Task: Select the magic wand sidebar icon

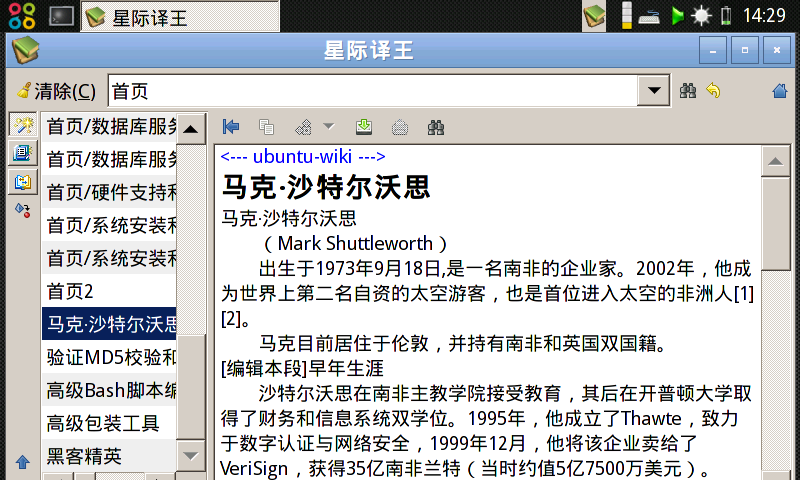Action: [23, 124]
